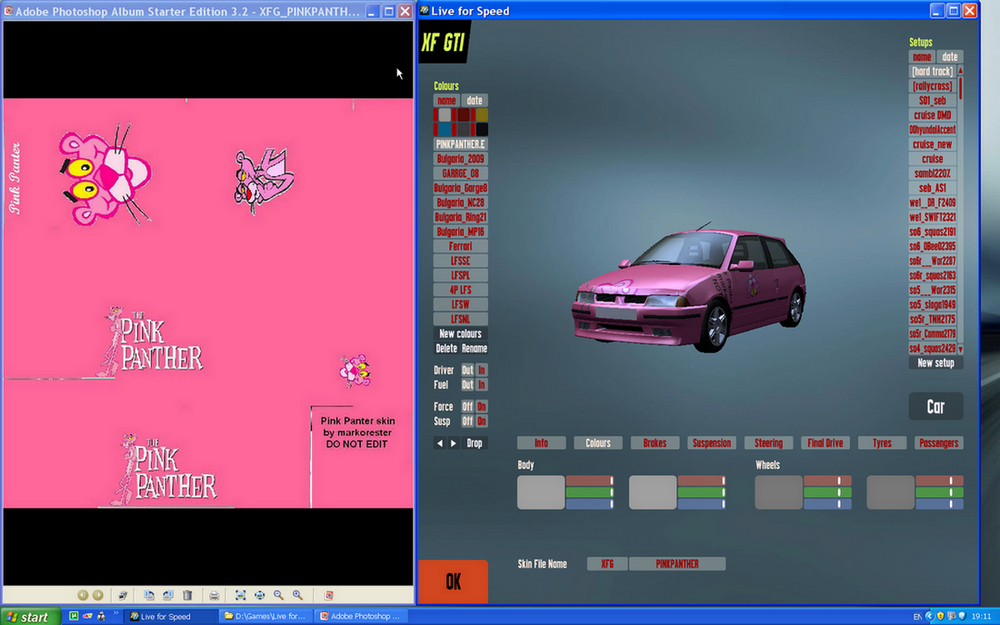Click the Car button
The image size is (1000, 625).
[936, 407]
